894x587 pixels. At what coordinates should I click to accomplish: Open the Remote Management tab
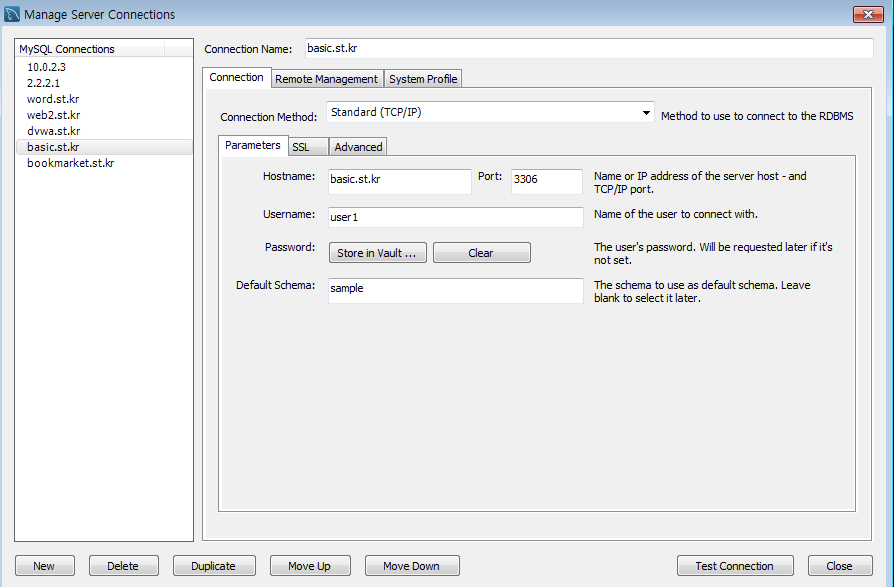coord(326,79)
